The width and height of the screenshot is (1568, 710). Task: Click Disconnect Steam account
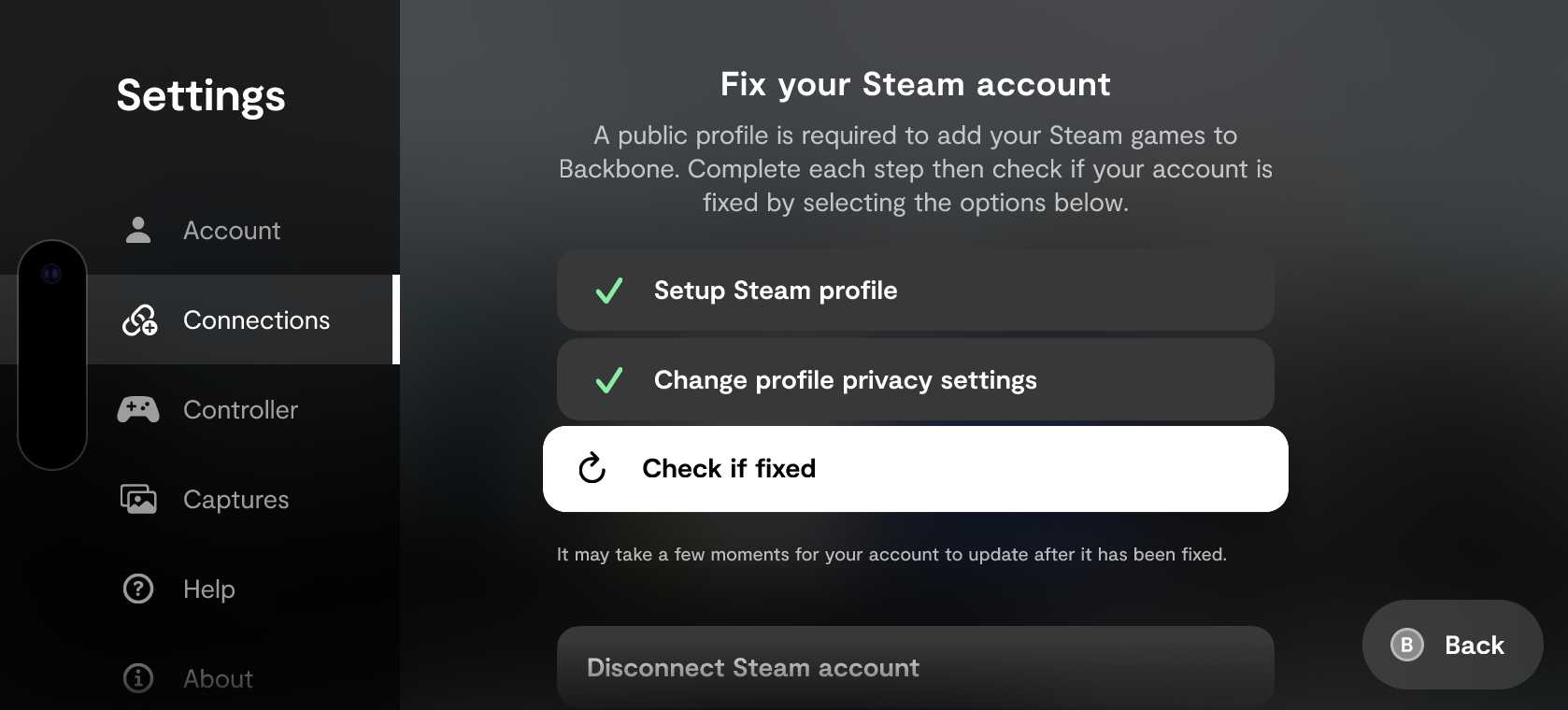point(916,667)
